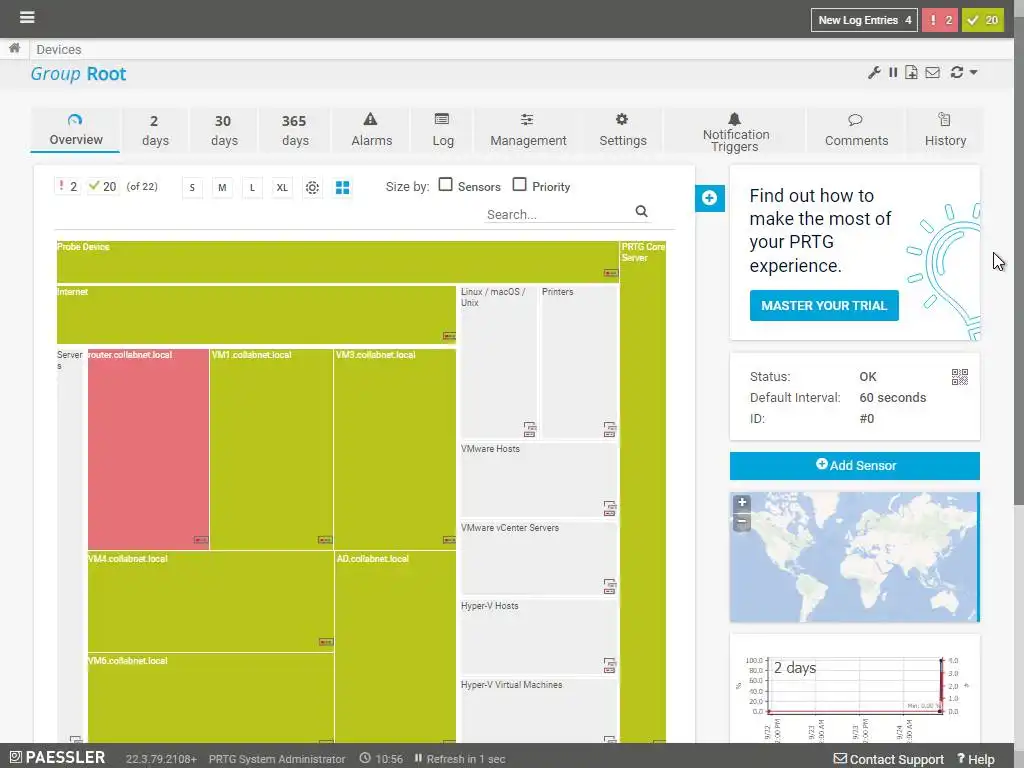Viewport: 1024px width, 768px height.
Task: Open the QR code icon
Action: pyautogui.click(x=959, y=377)
